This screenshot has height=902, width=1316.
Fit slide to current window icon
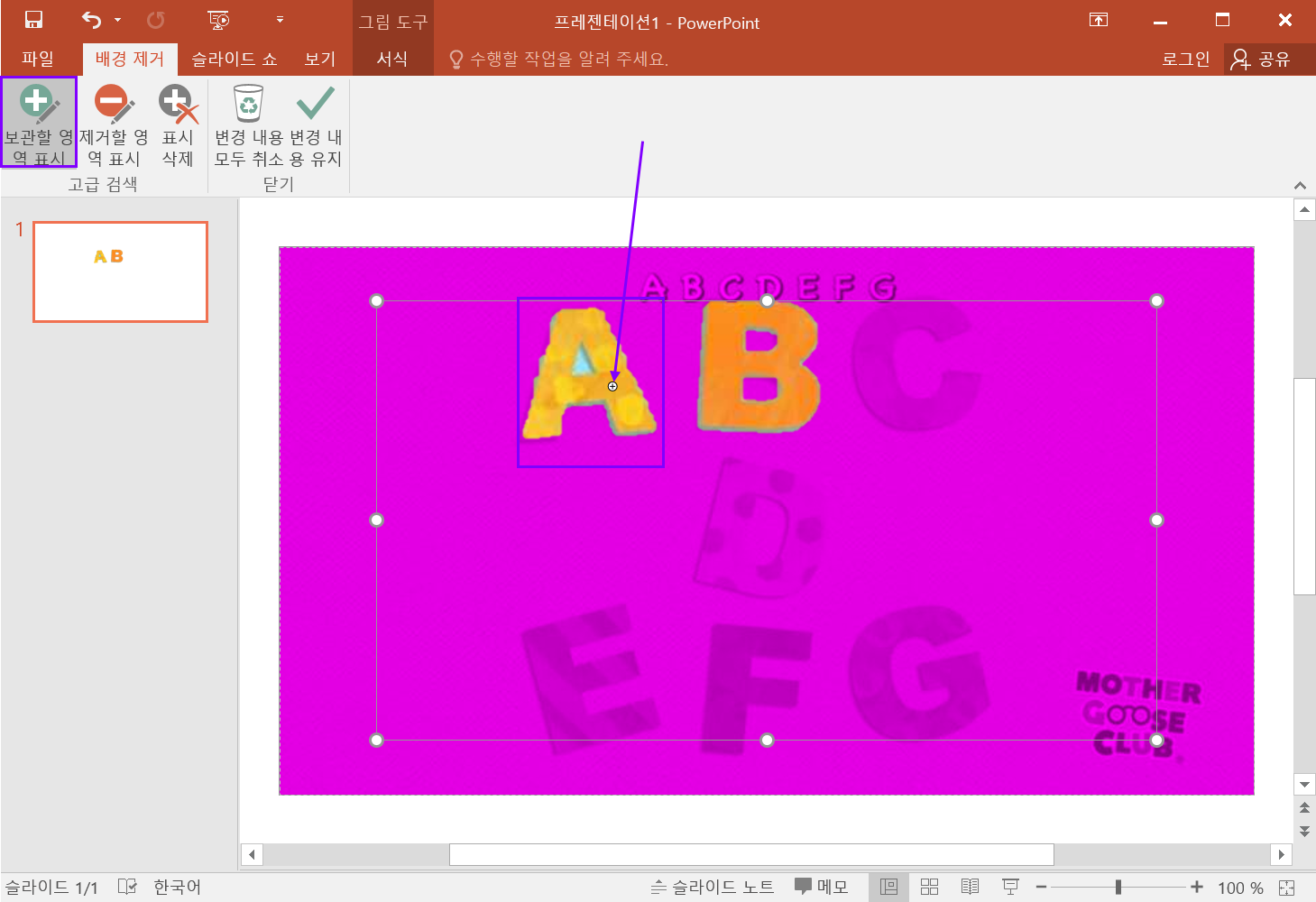[1287, 888]
